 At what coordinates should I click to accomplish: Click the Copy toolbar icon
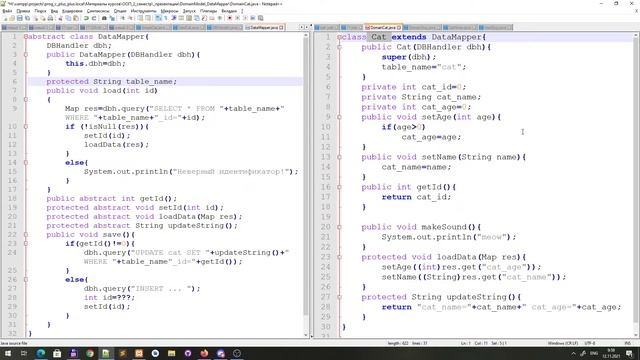[68, 18]
